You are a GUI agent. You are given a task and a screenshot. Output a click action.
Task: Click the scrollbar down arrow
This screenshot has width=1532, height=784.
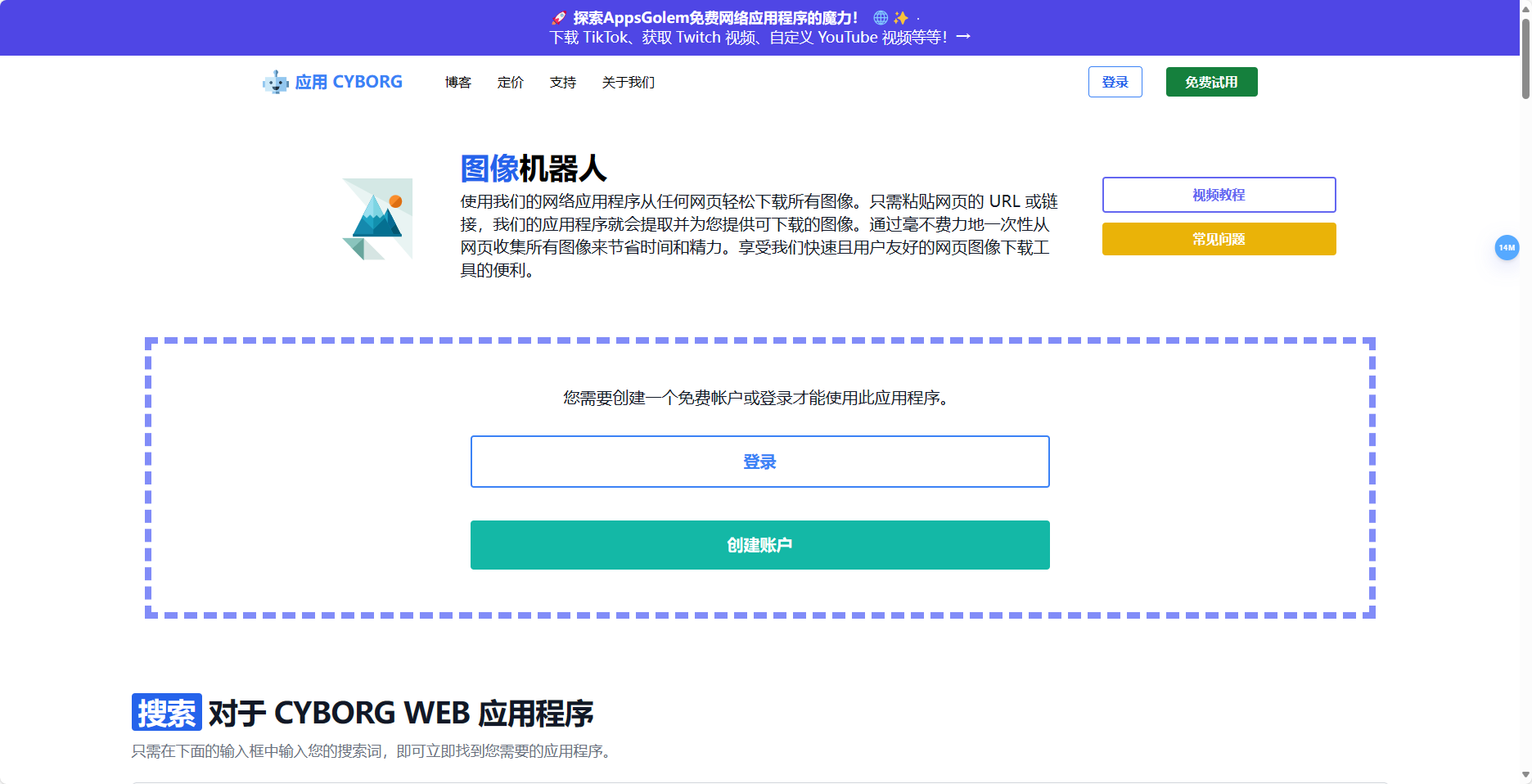(x=1525, y=774)
